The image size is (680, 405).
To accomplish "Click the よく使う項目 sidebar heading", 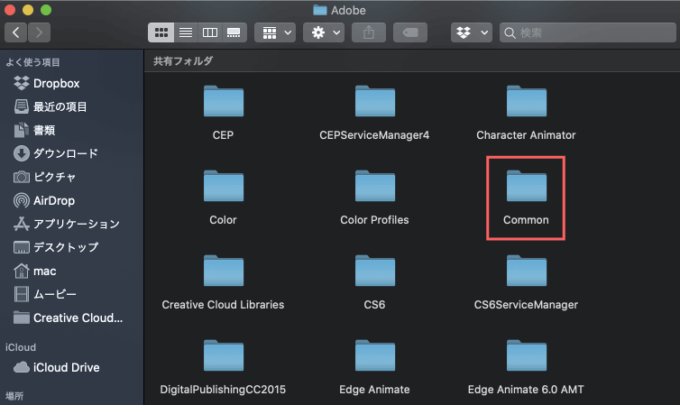I will coord(33,62).
